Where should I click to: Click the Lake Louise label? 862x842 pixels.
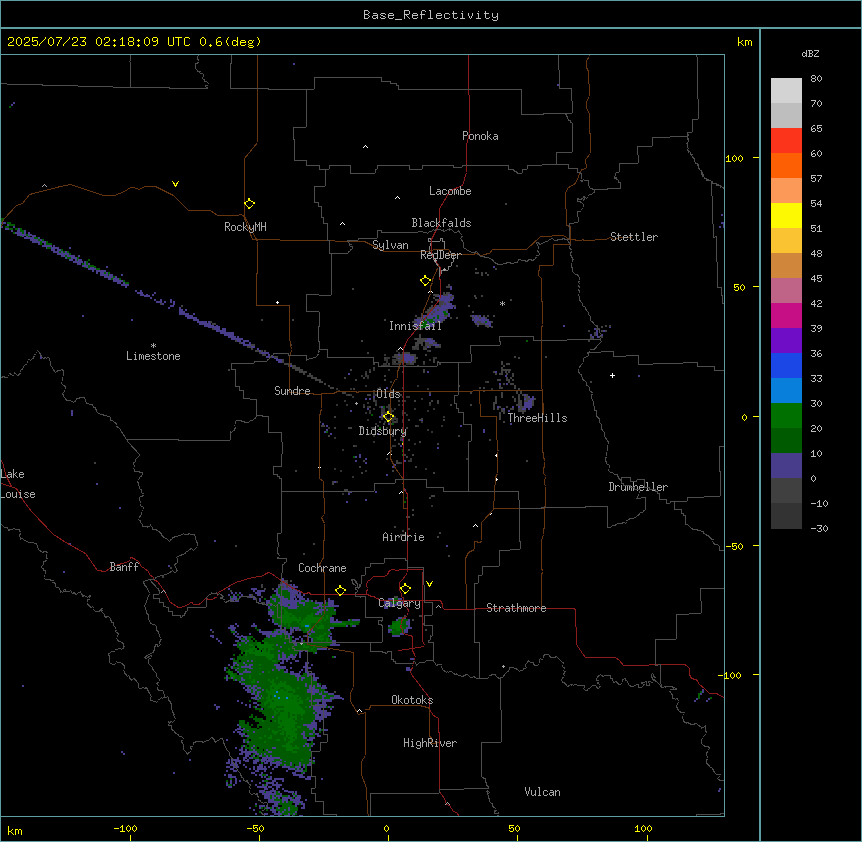point(18,484)
